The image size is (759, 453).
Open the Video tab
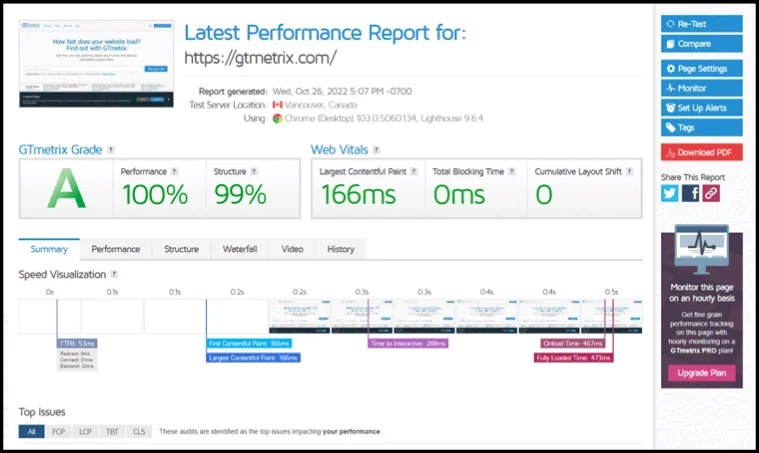coord(292,249)
